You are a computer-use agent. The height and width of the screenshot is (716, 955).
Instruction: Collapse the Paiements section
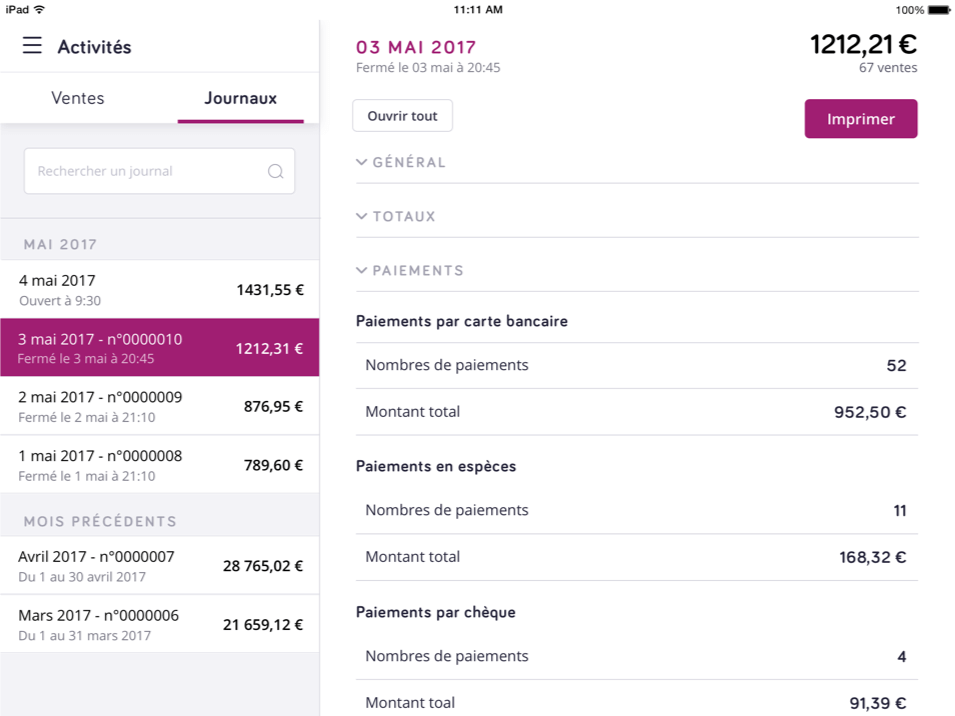click(x=410, y=270)
